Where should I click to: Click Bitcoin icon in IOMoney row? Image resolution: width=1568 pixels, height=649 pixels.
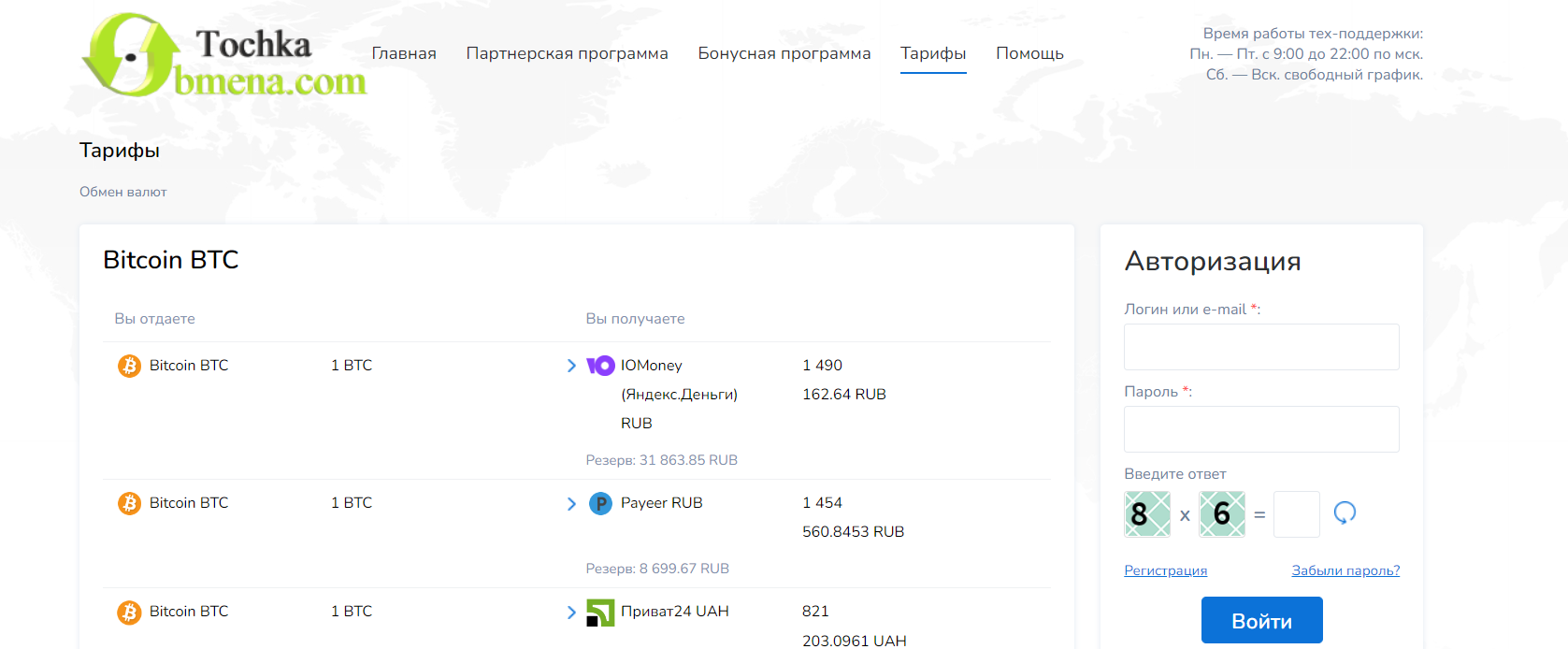[x=129, y=366]
